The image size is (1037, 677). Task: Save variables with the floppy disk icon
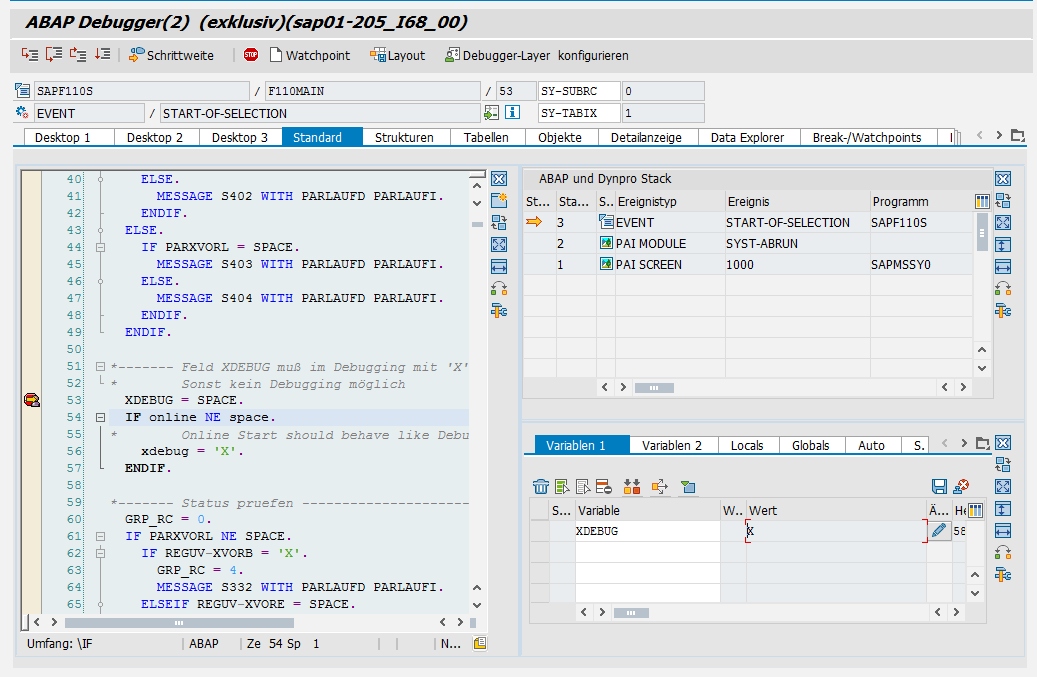tap(939, 487)
